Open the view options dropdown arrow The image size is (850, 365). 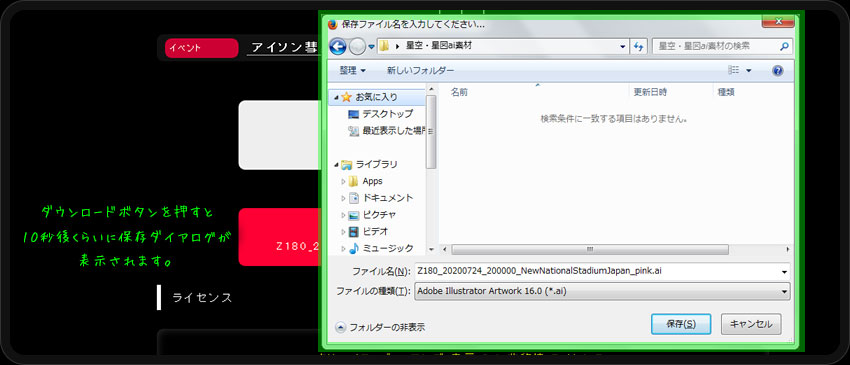pos(749,71)
